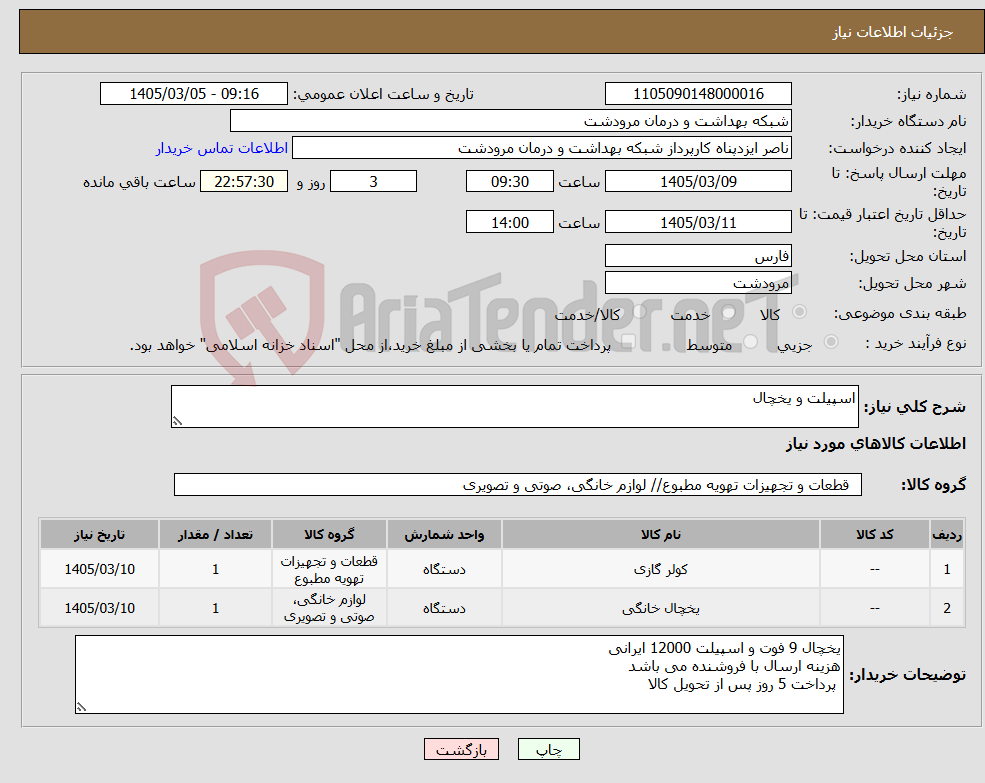Click the delivery city field مرودشت

[x=698, y=283]
